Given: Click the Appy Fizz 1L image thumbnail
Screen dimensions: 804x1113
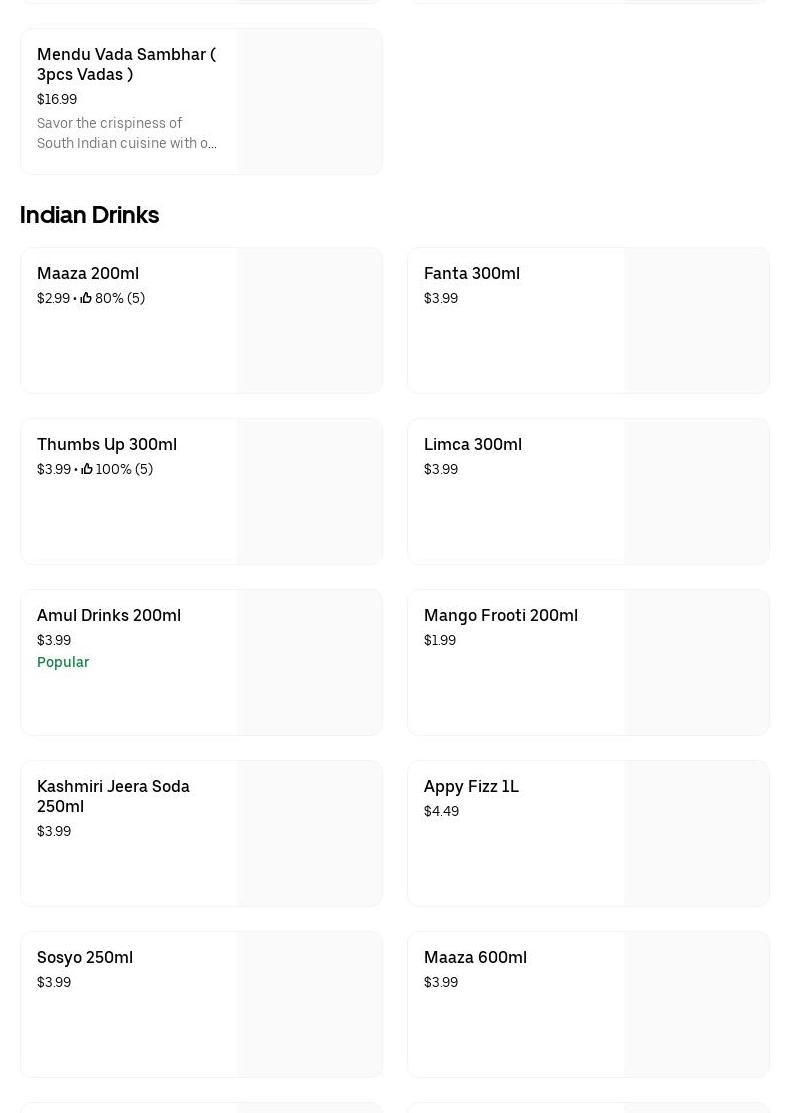Looking at the screenshot, I should (x=696, y=833).
